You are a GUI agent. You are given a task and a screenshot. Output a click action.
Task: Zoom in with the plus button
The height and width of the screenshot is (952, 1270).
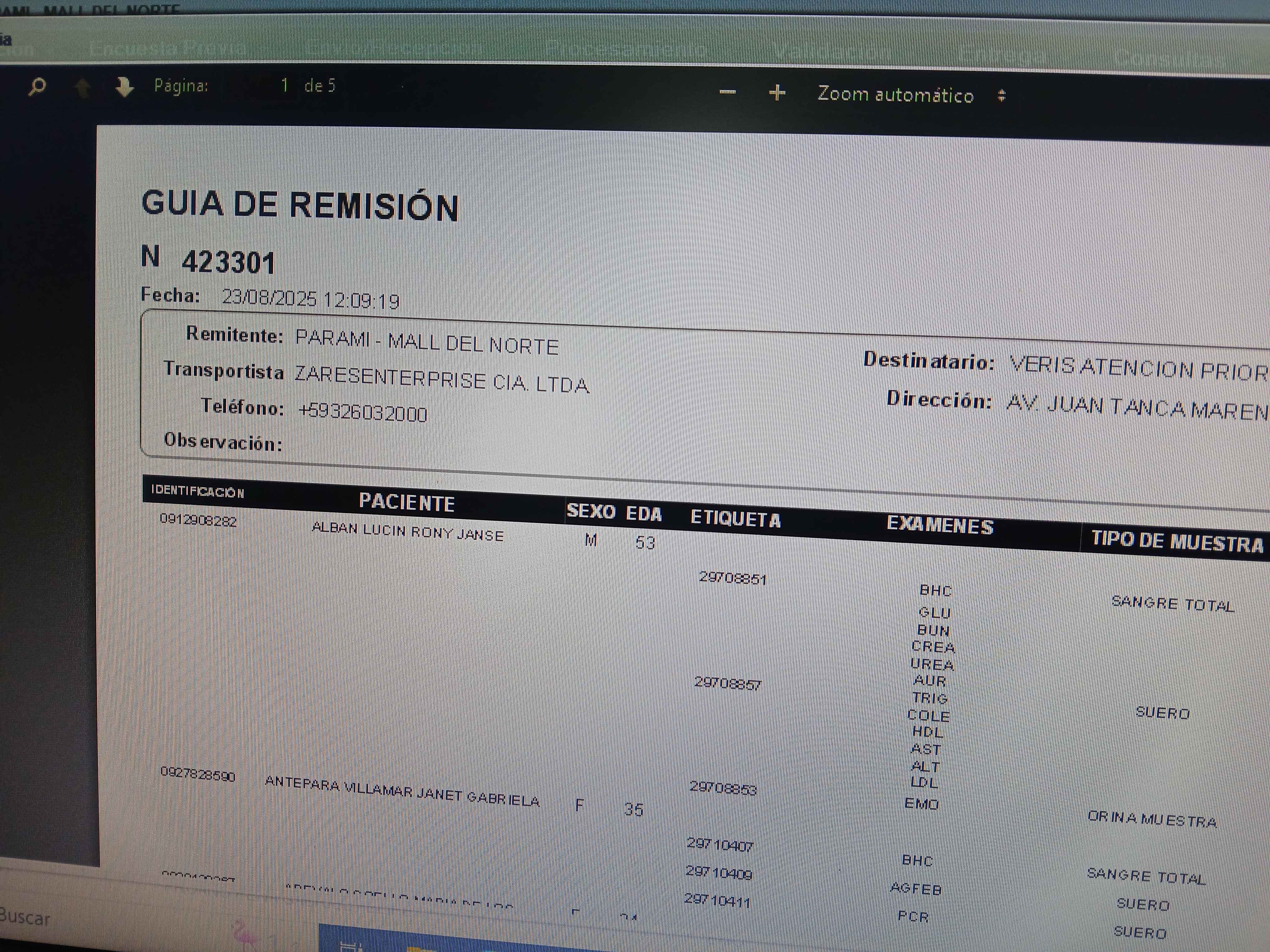[x=776, y=92]
